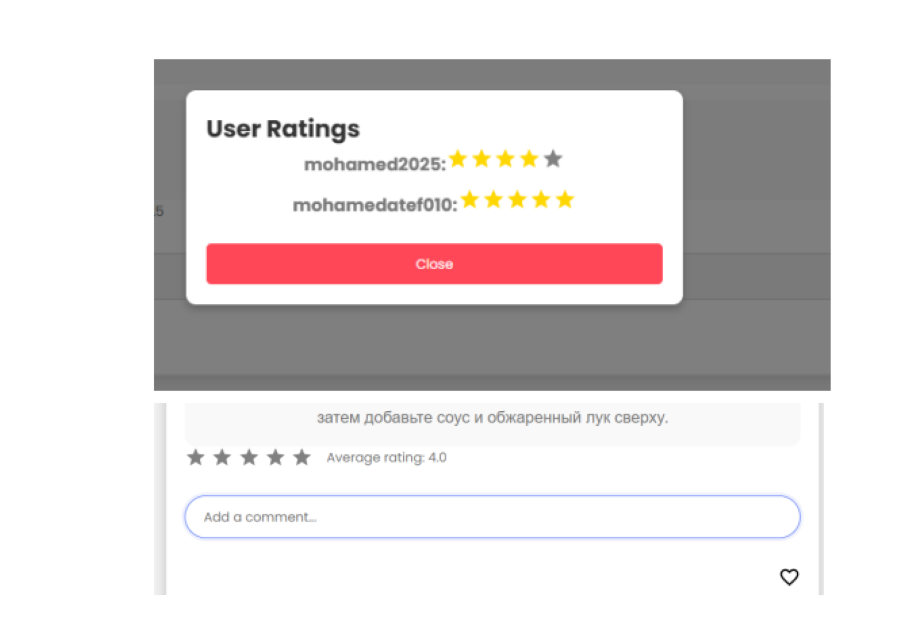Rate four stars using fourth gray star
The image size is (900, 636).
point(275,457)
